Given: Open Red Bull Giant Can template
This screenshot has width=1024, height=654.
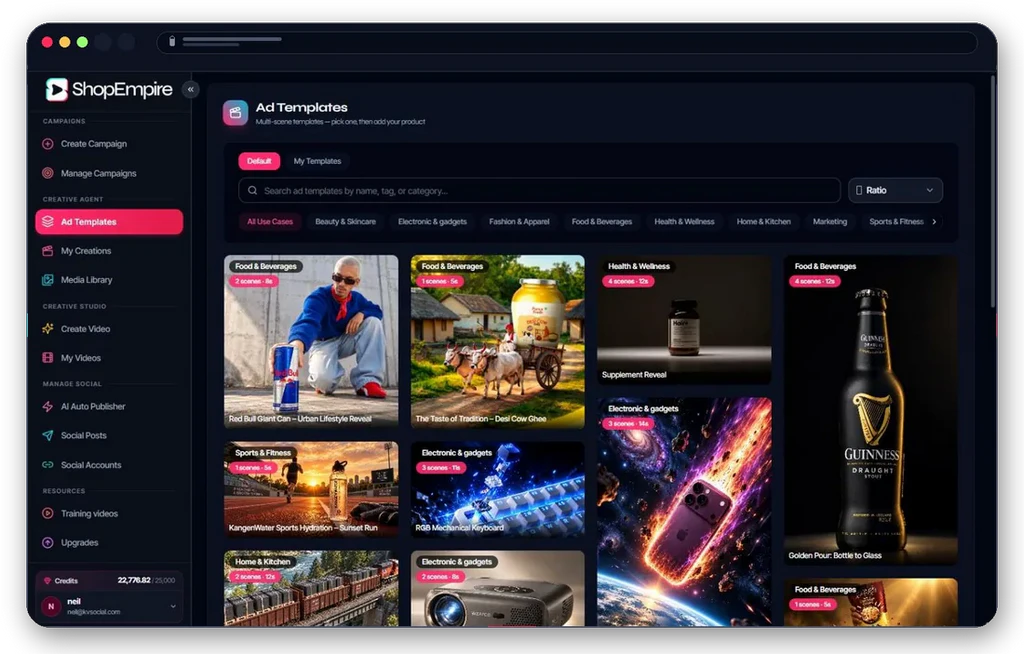Looking at the screenshot, I should click(x=311, y=341).
